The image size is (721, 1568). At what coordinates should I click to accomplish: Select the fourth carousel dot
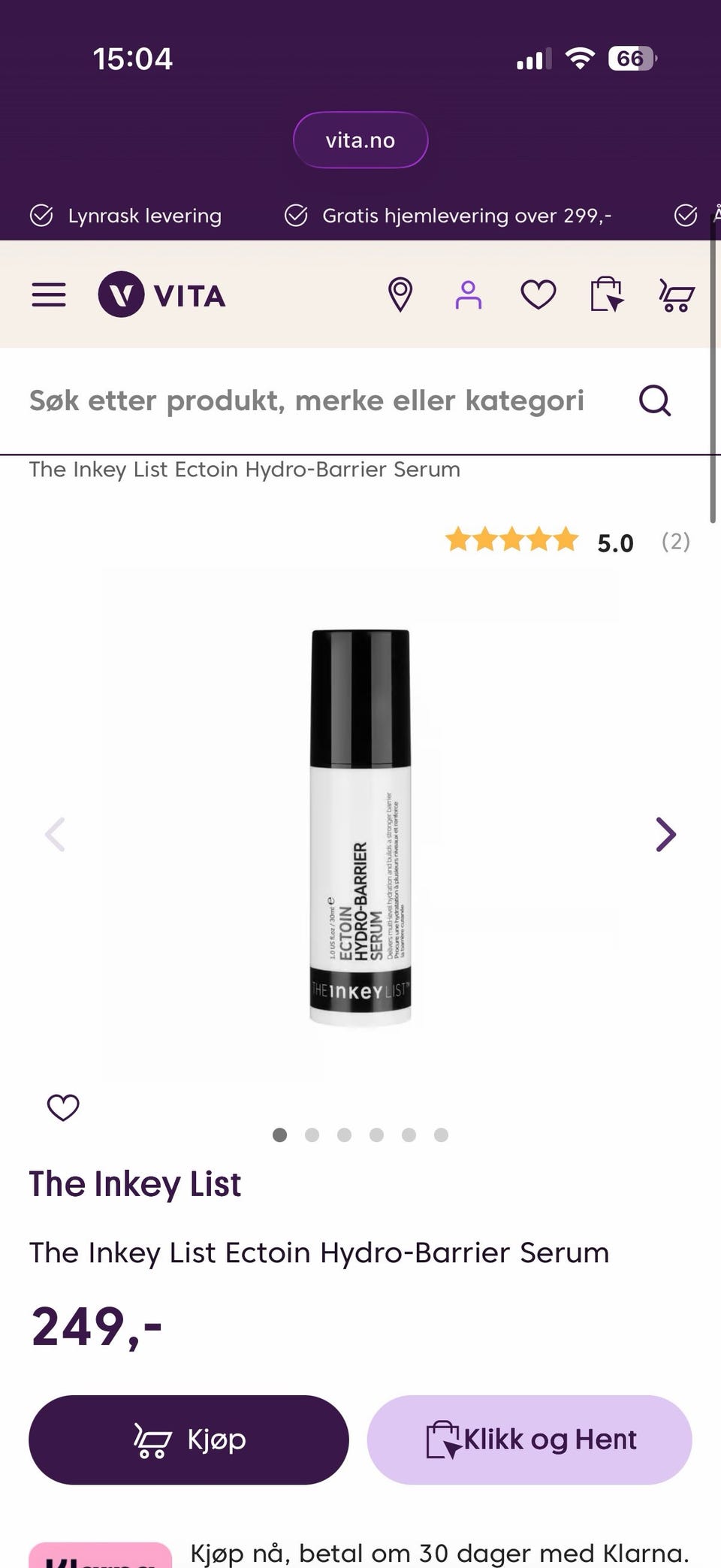tap(376, 1134)
